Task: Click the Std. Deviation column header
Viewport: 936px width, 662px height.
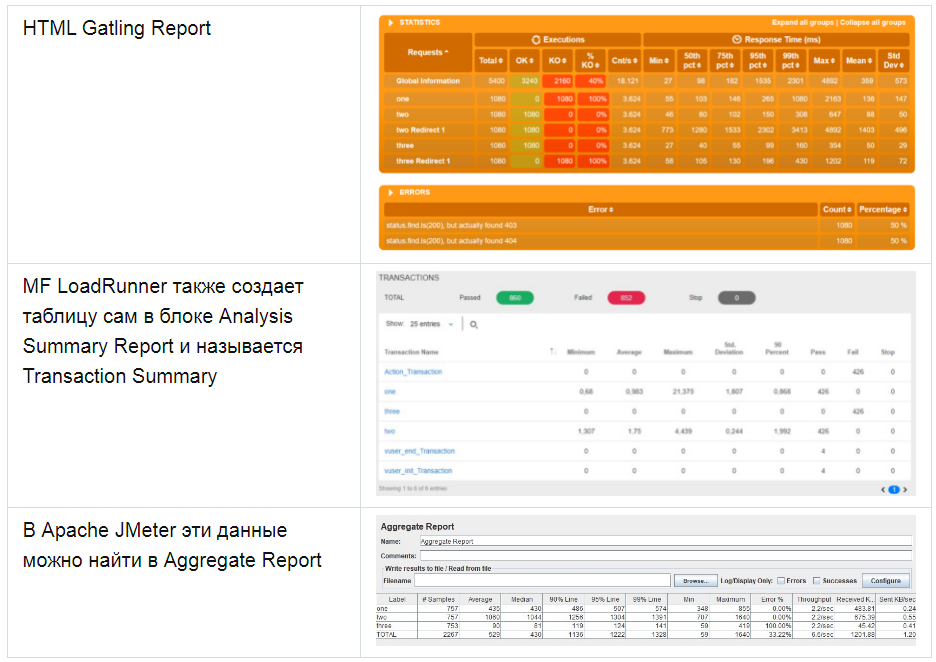Action: (729, 349)
